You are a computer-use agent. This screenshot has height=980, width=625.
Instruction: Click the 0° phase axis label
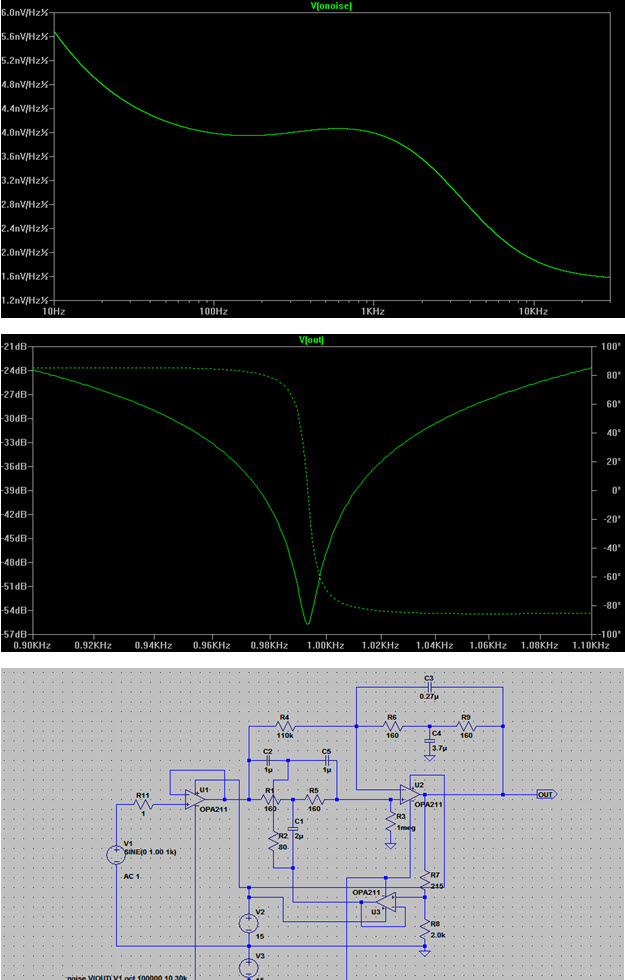pyautogui.click(x=616, y=491)
